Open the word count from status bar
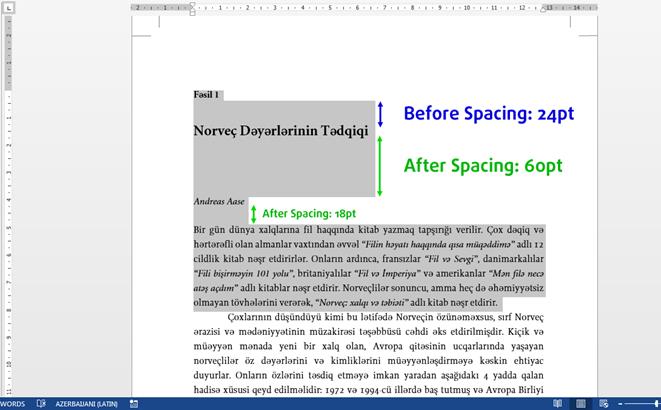 [x=14, y=403]
